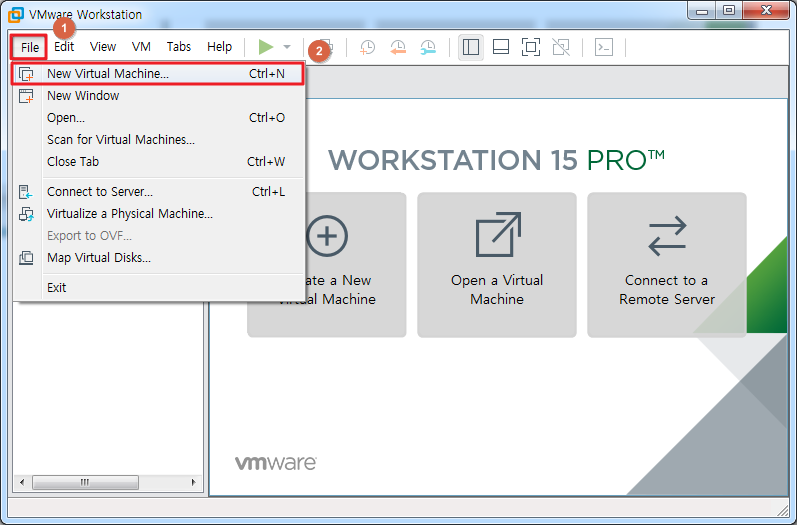
Task: Choose New Virtual Machine... menu entry
Action: pos(158,74)
